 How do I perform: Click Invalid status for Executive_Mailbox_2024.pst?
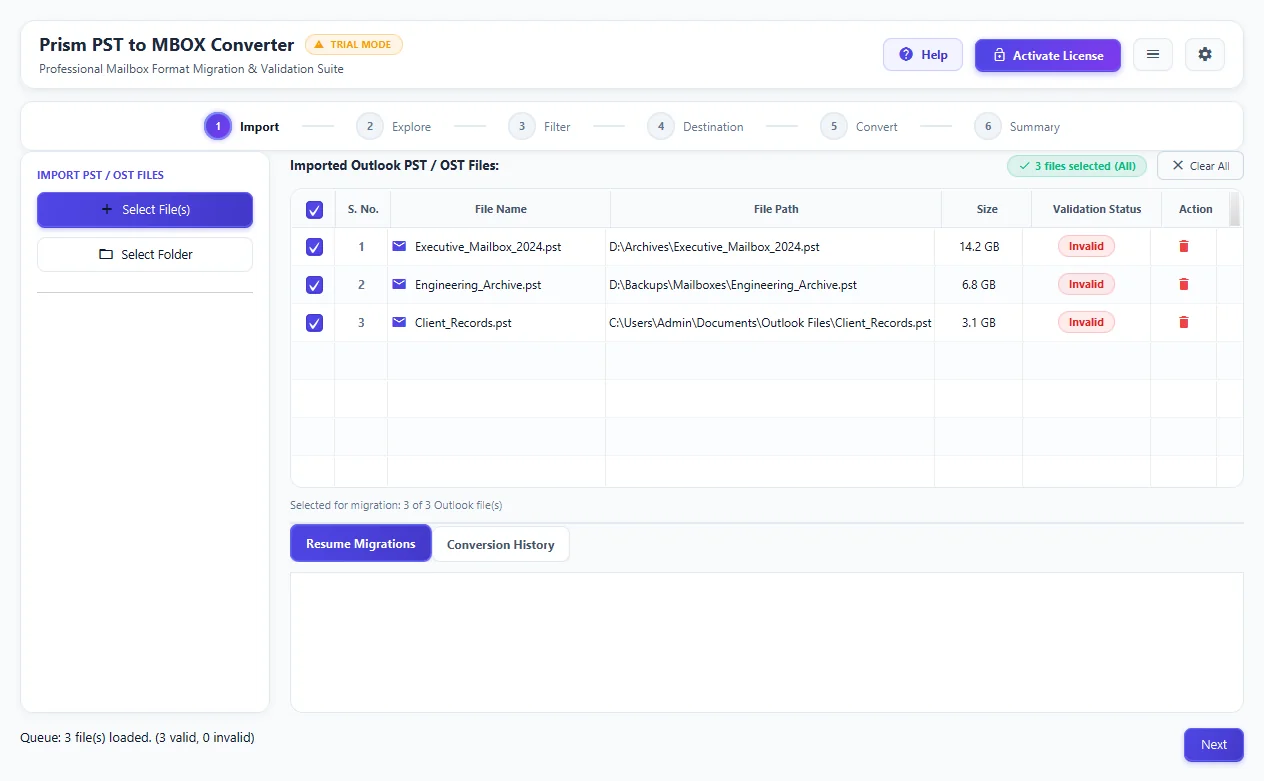click(x=1086, y=246)
